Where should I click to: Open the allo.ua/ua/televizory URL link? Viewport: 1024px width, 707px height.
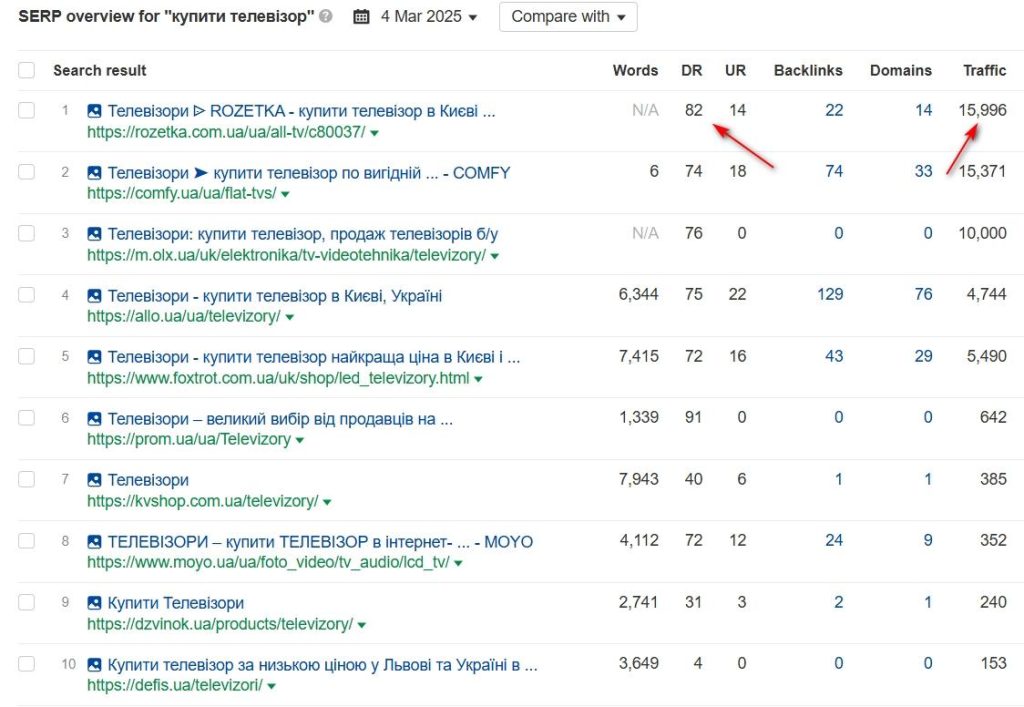click(184, 317)
